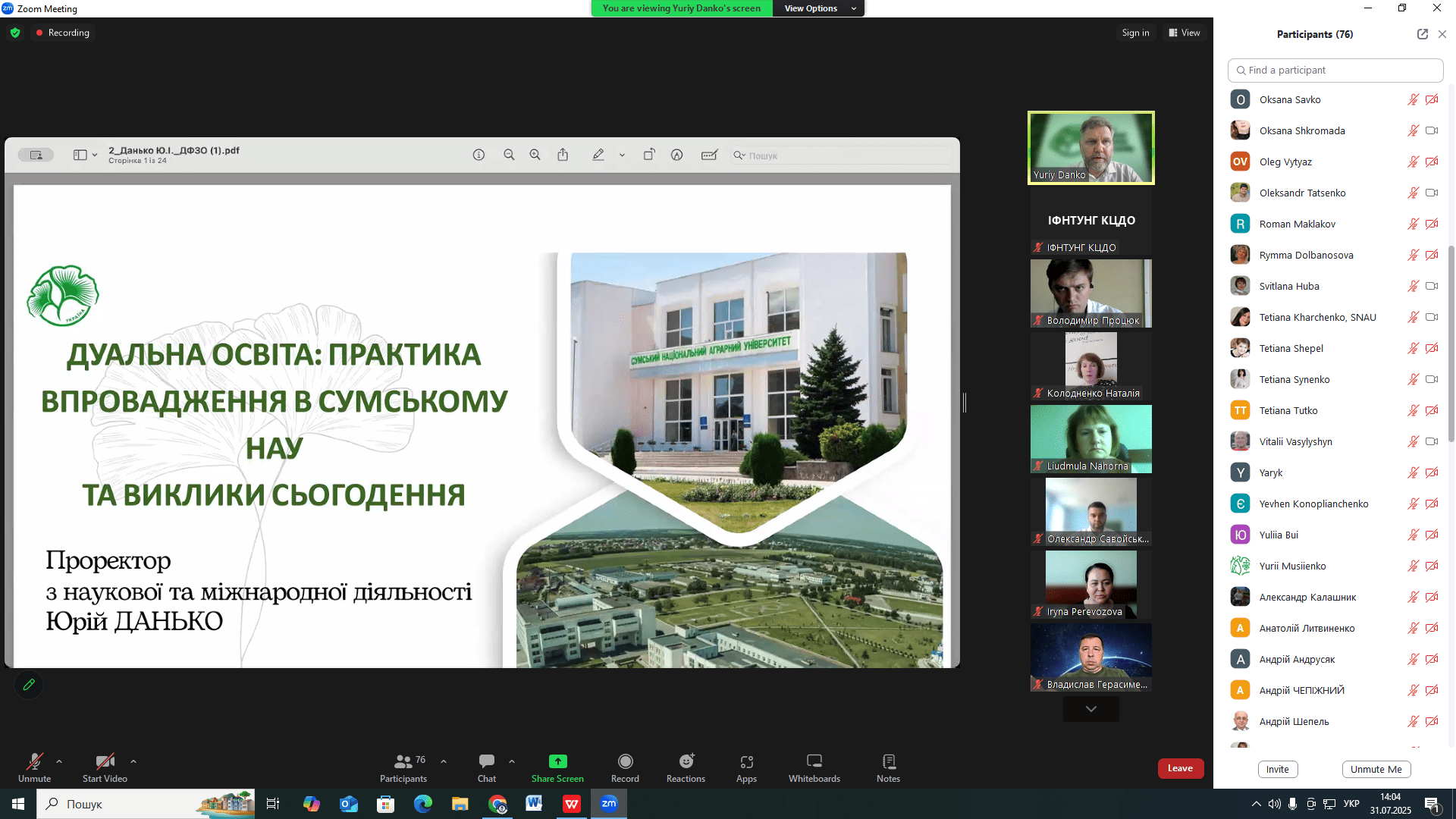Click the Start Video button
The width and height of the screenshot is (1456, 819).
(x=105, y=767)
